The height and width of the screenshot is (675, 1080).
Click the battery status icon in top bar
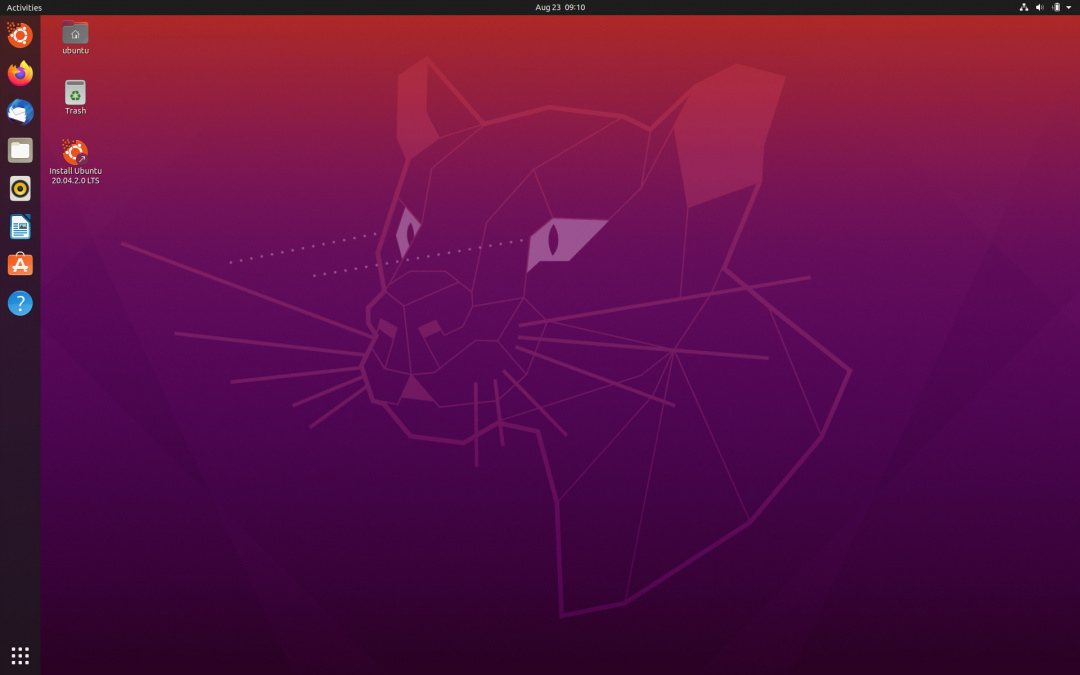coord(1055,7)
